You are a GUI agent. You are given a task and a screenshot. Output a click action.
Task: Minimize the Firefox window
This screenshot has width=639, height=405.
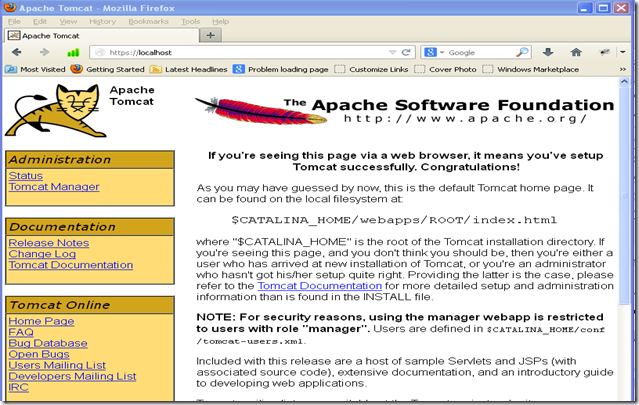[x=584, y=8]
